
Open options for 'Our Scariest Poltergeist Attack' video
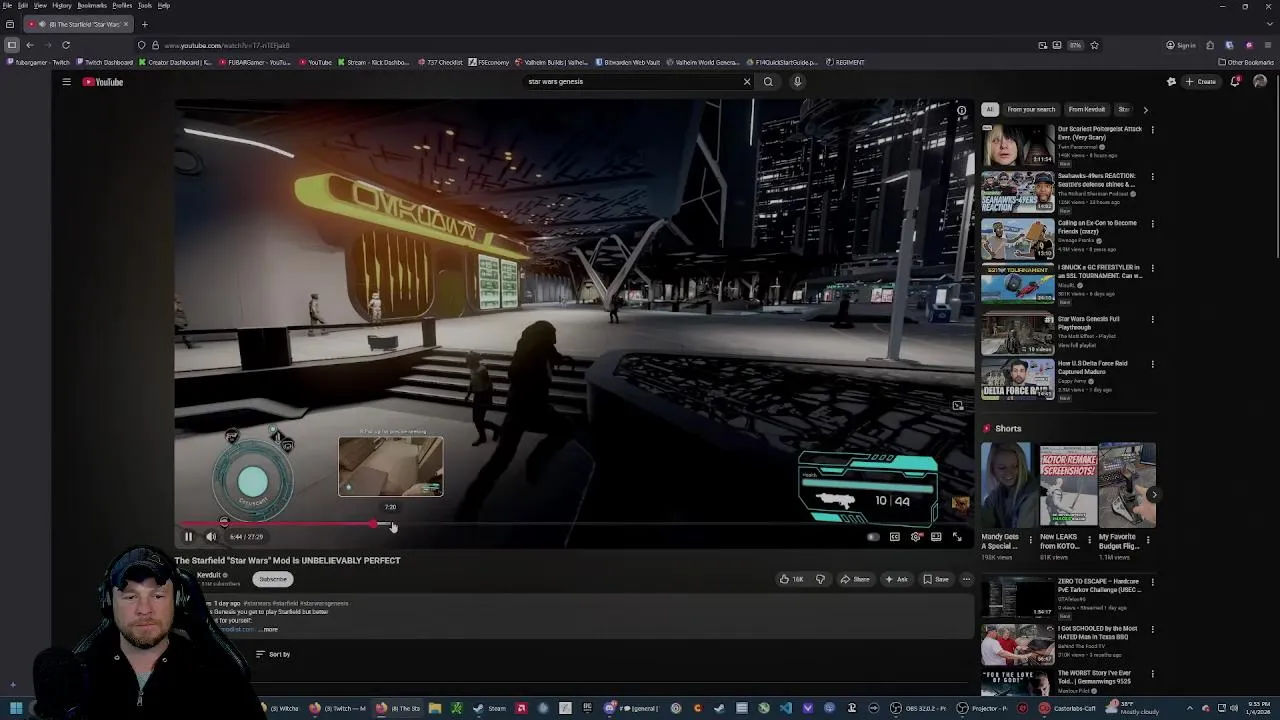click(1152, 129)
